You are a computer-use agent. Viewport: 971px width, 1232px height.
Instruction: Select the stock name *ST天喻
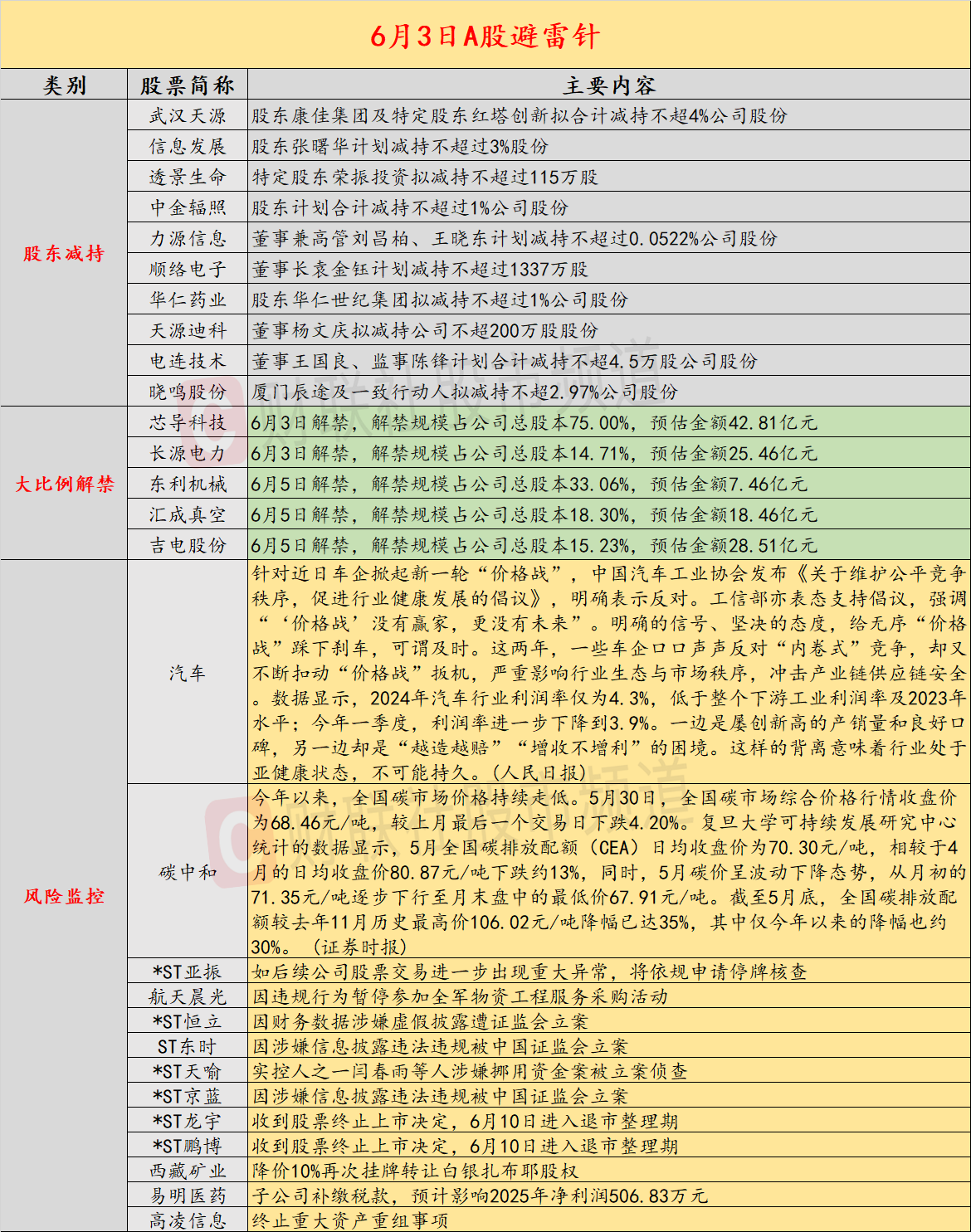[x=188, y=1072]
